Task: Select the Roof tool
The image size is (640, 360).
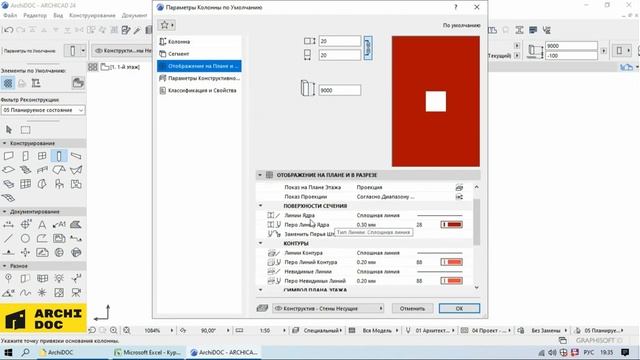Action: [x=59, y=170]
